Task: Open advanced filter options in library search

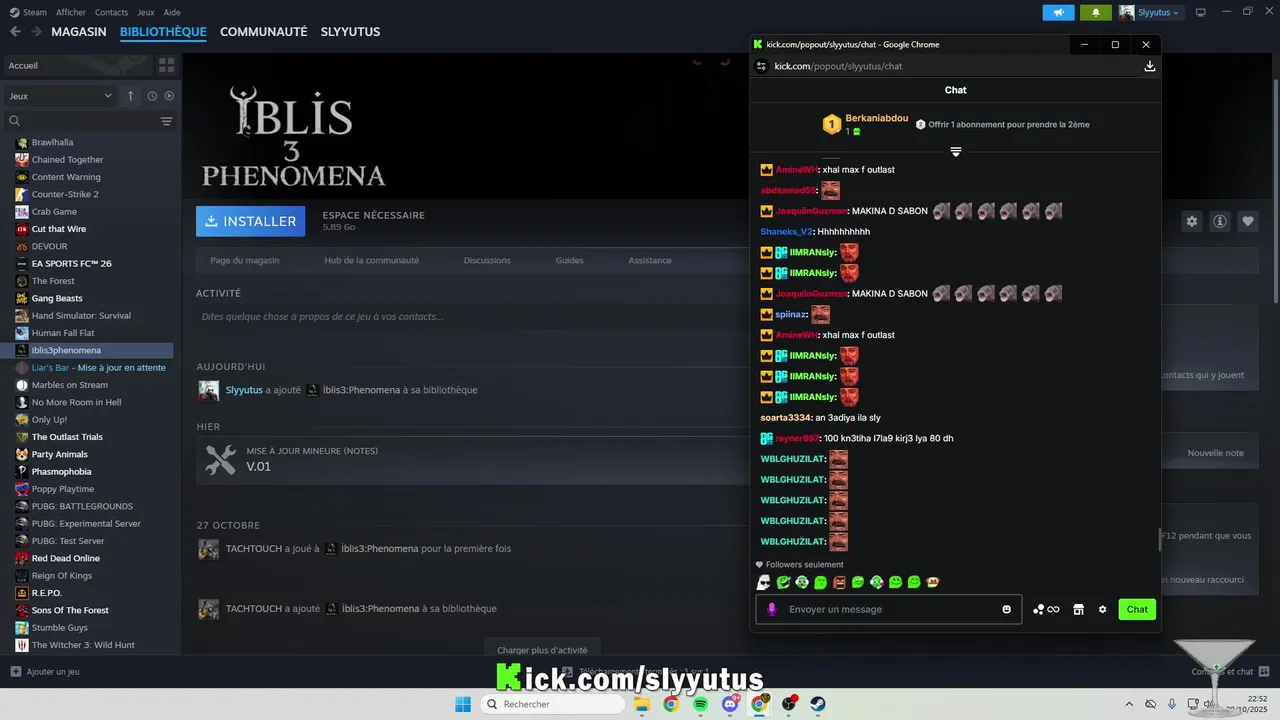Action: pyautogui.click(x=166, y=121)
